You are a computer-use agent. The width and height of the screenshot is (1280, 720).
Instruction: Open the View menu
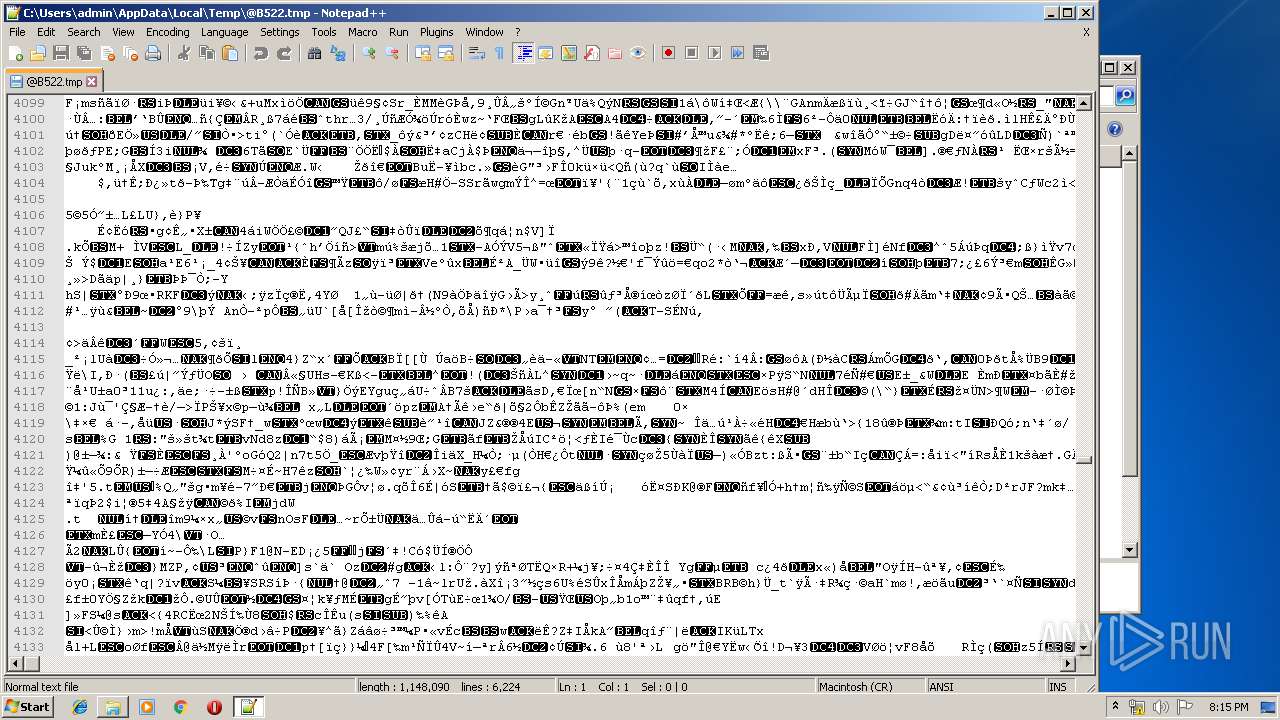click(123, 32)
